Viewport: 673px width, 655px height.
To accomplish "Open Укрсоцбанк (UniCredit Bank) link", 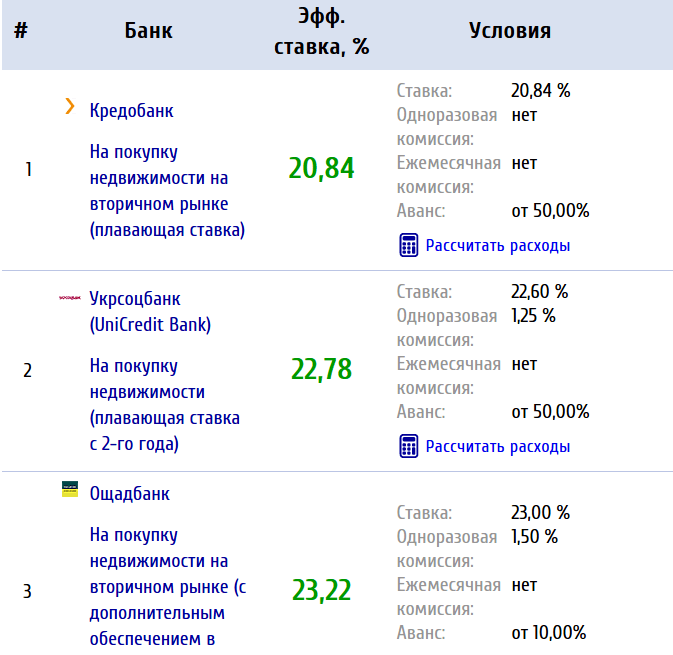I will click(x=150, y=312).
